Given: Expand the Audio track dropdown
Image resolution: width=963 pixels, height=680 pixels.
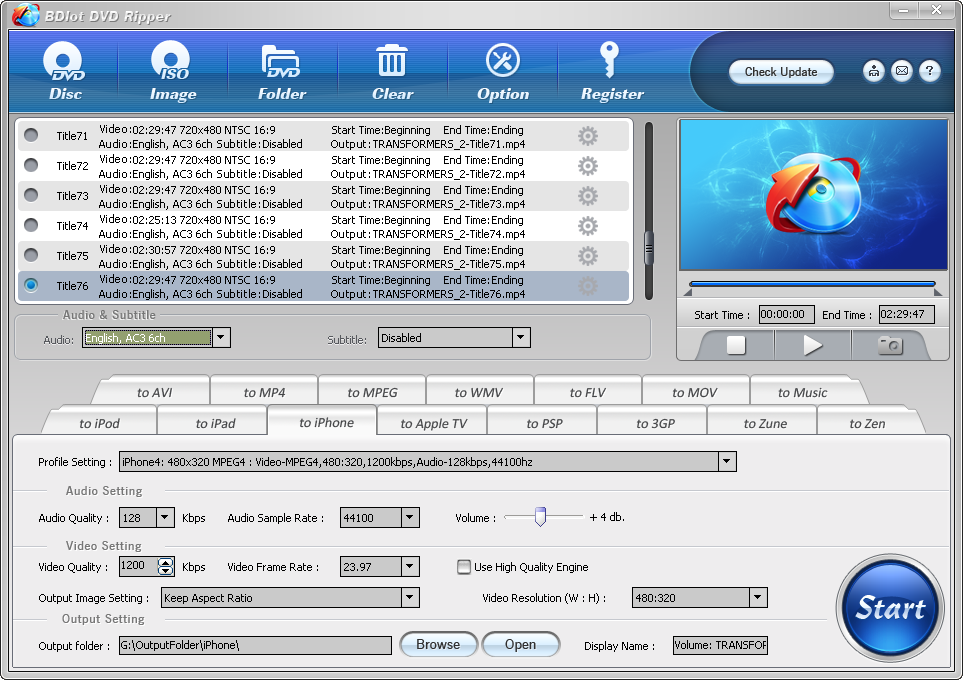Looking at the screenshot, I should tap(221, 337).
